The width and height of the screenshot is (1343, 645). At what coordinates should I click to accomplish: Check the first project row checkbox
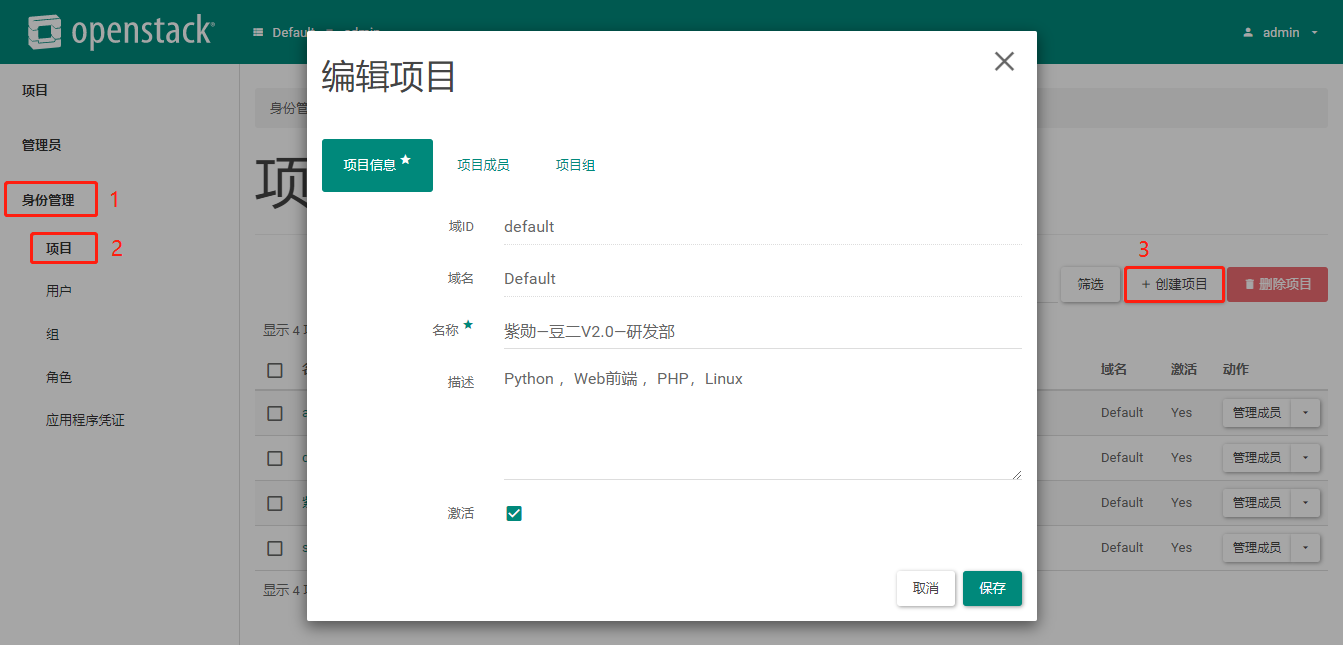coord(275,413)
